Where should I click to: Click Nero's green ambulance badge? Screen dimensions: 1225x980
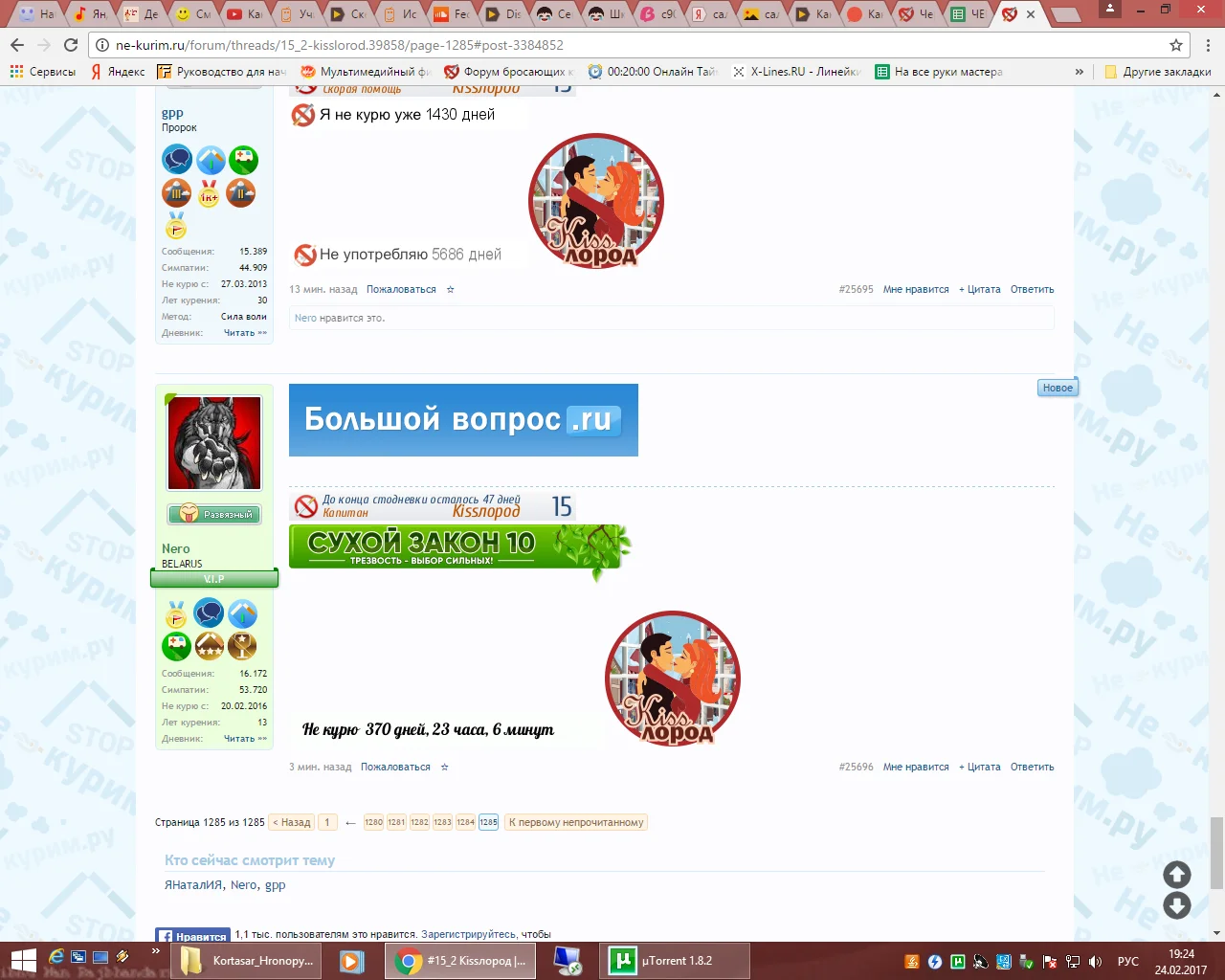tap(176, 646)
